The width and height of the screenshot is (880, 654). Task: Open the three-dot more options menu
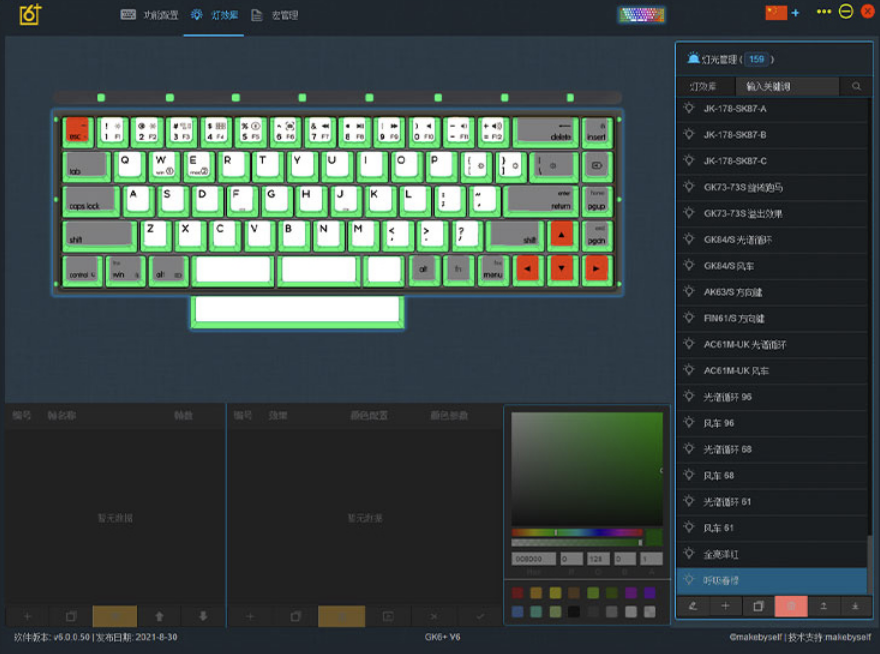click(823, 12)
